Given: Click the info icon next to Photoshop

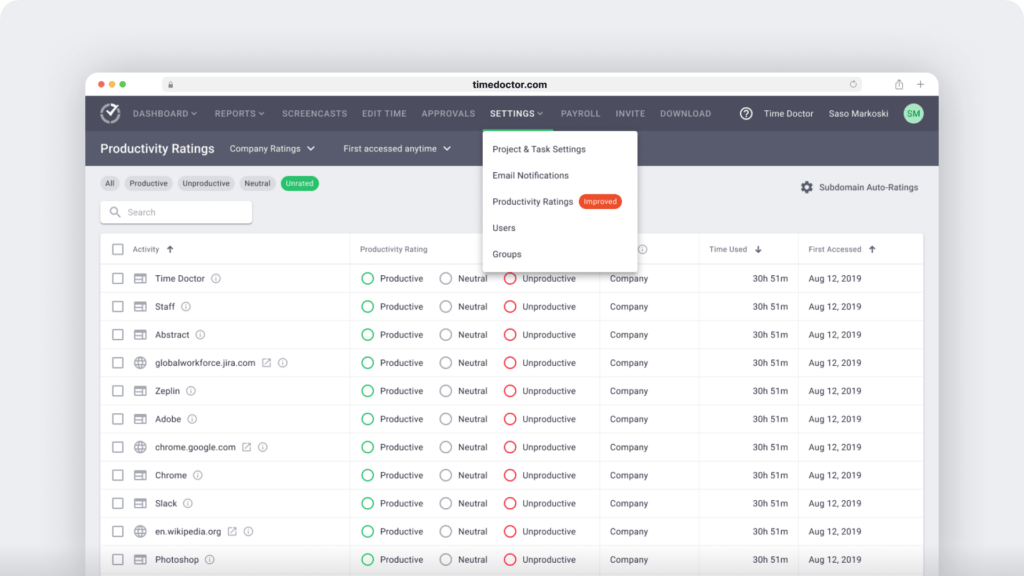Looking at the screenshot, I should [209, 559].
